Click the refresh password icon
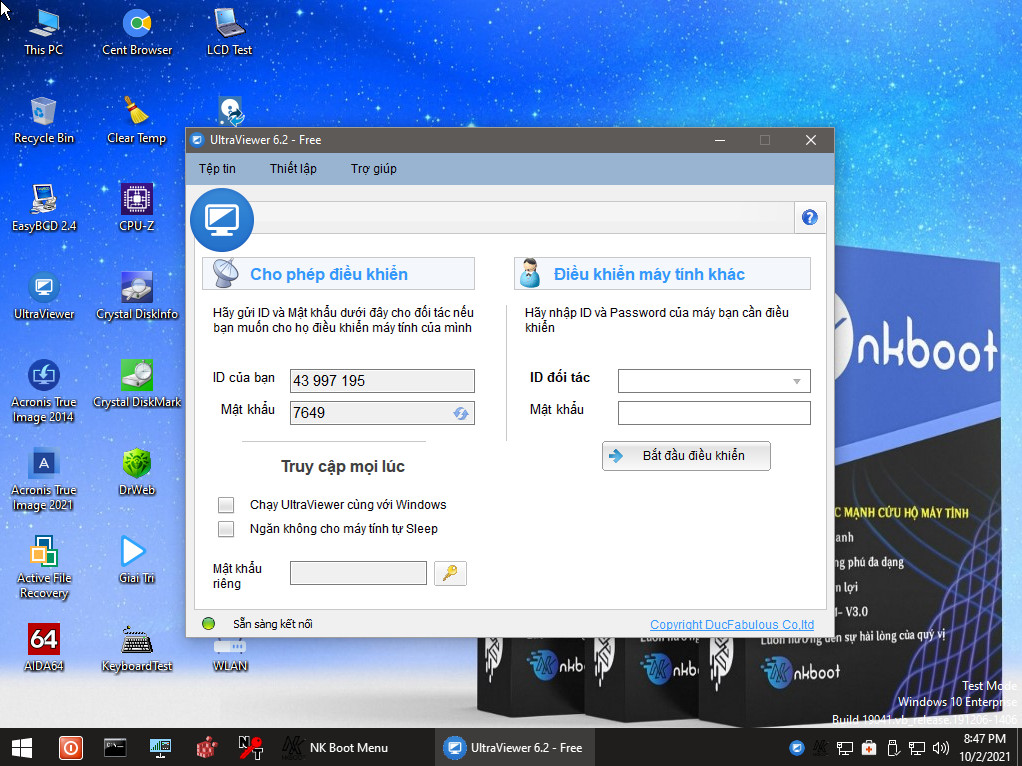The width and height of the screenshot is (1022, 766). [x=461, y=413]
